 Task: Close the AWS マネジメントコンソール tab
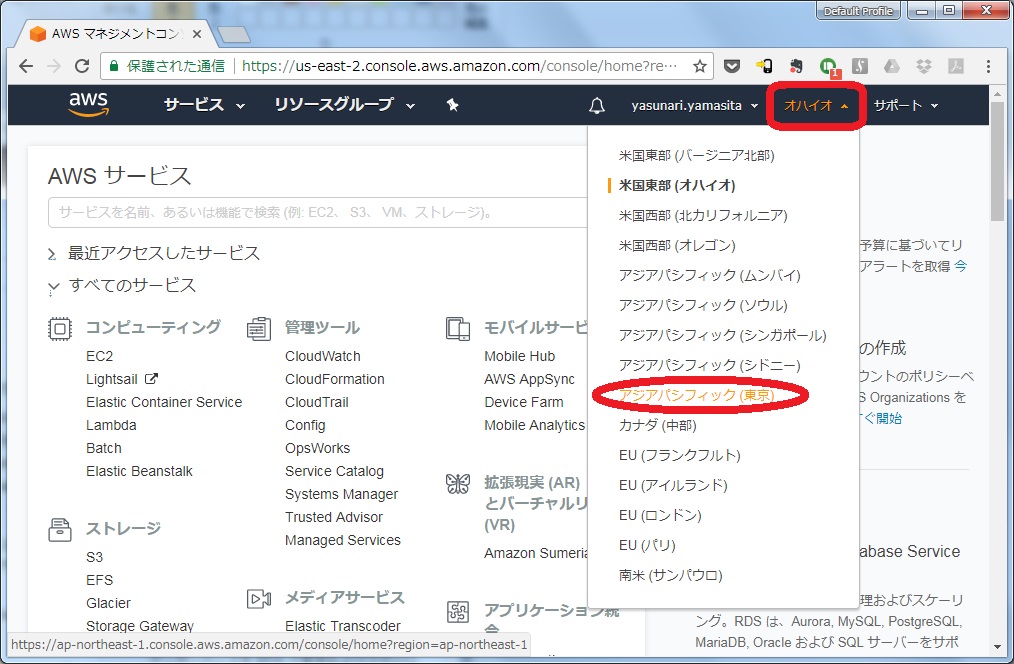pyautogui.click(x=197, y=34)
